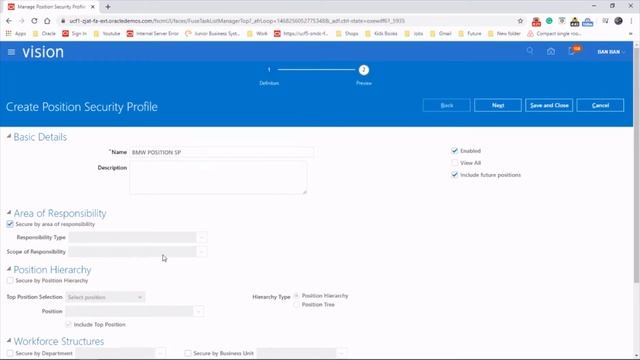The height and width of the screenshot is (360, 640).
Task: Click the Back button
Action: 447,105
